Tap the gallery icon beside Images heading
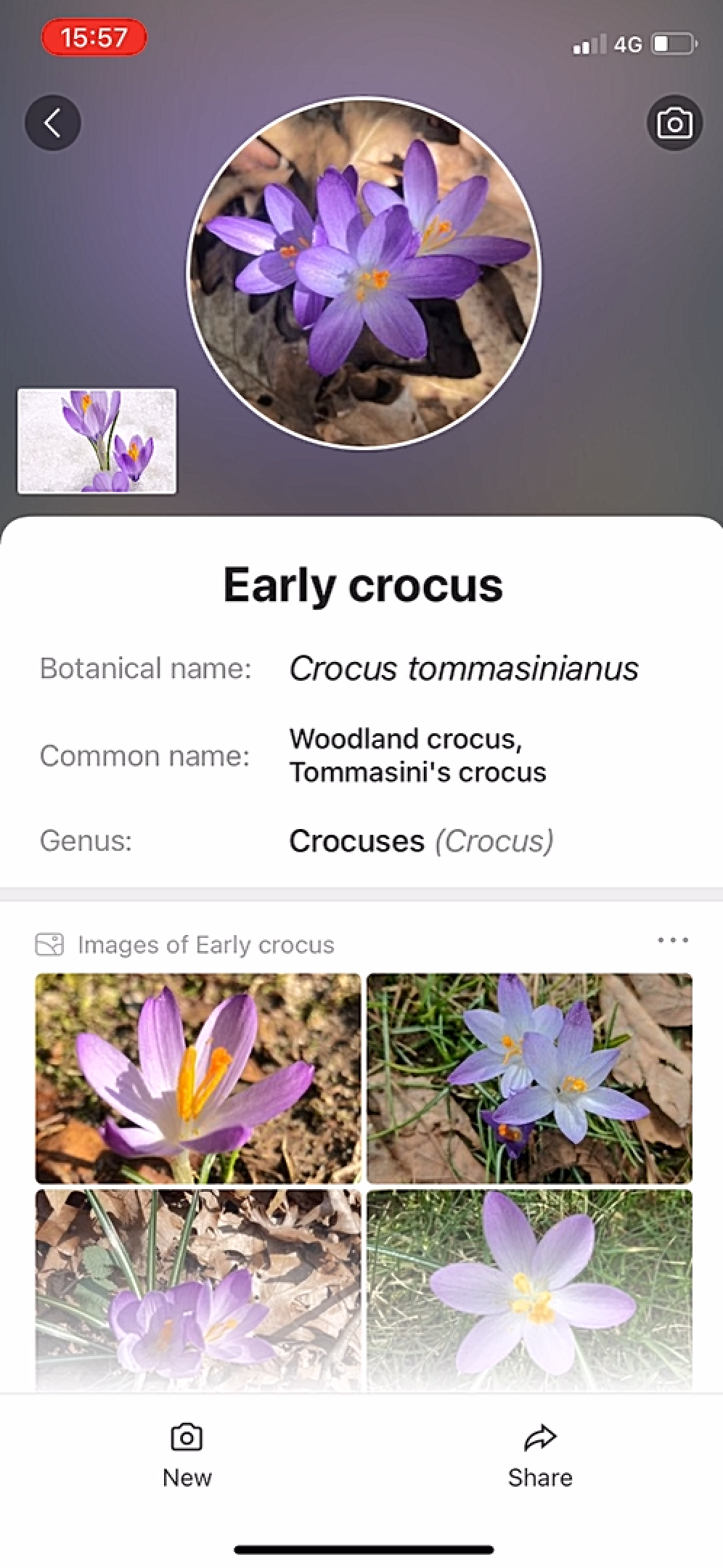 tap(49, 944)
